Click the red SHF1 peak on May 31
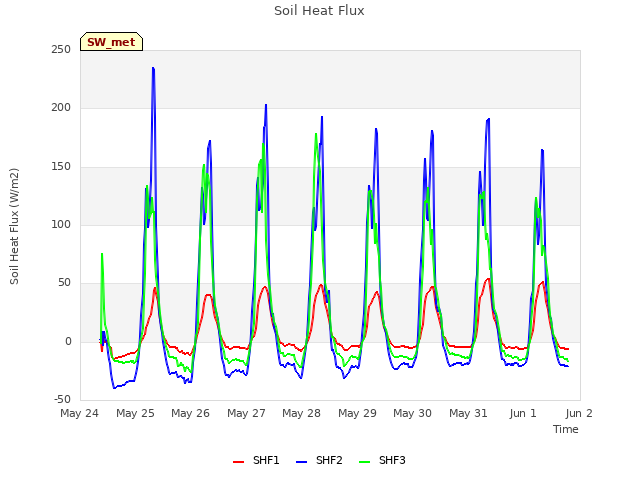 [488, 279]
